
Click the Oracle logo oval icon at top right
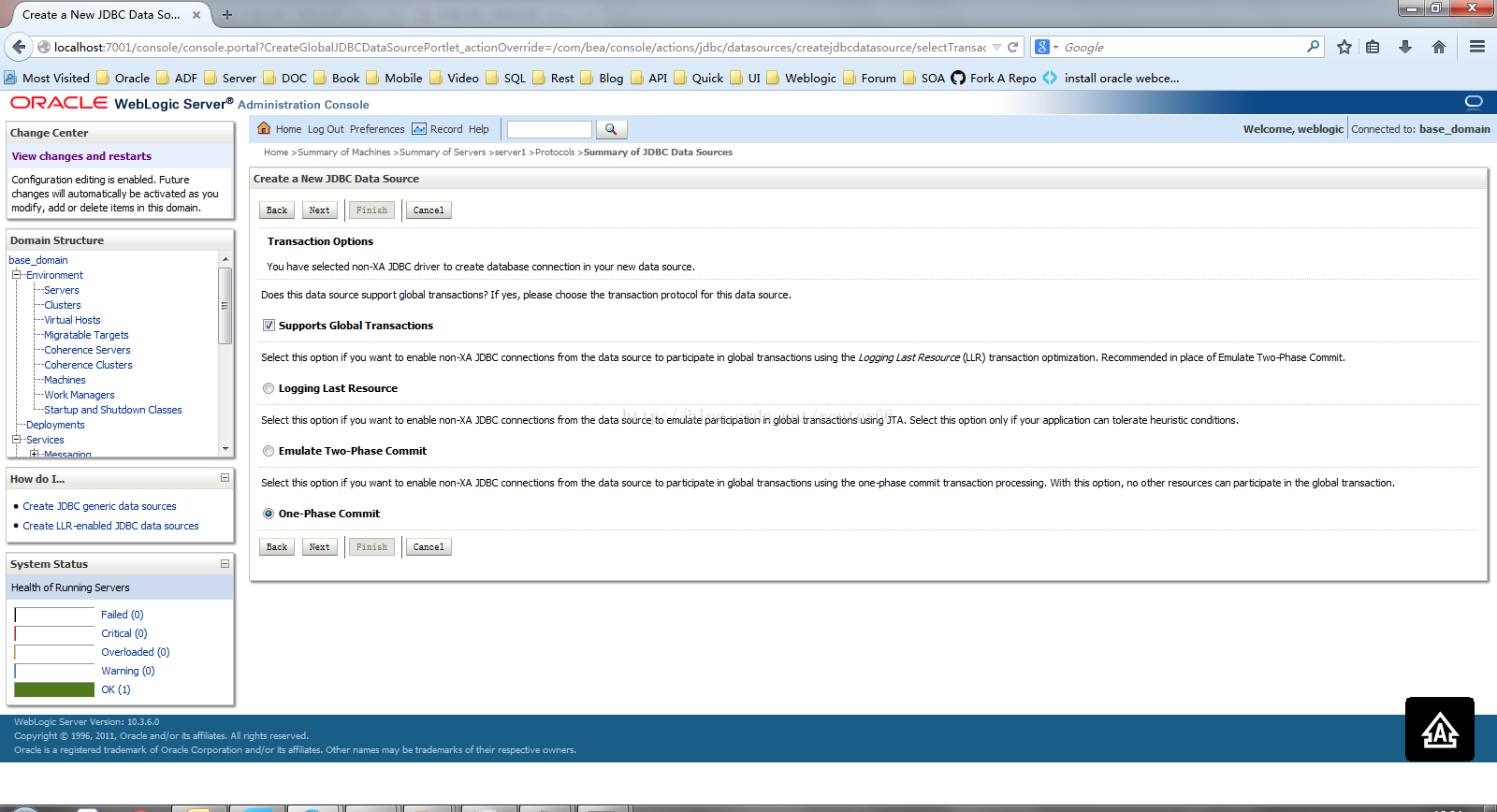click(x=1474, y=101)
